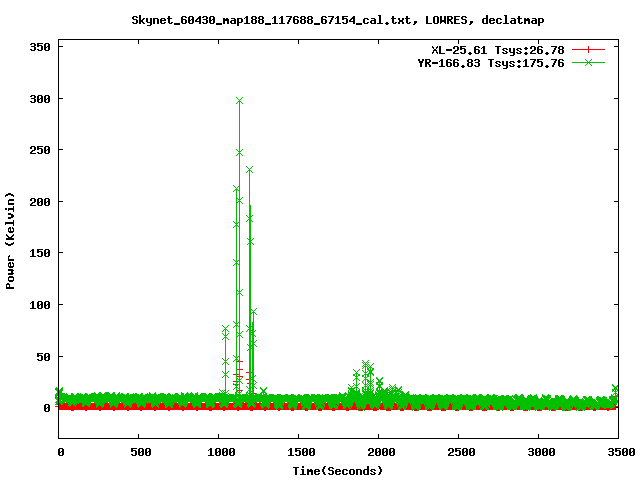Click the green spike peak near 230 Kelvin
This screenshot has height=480, width=640.
[x=249, y=170]
